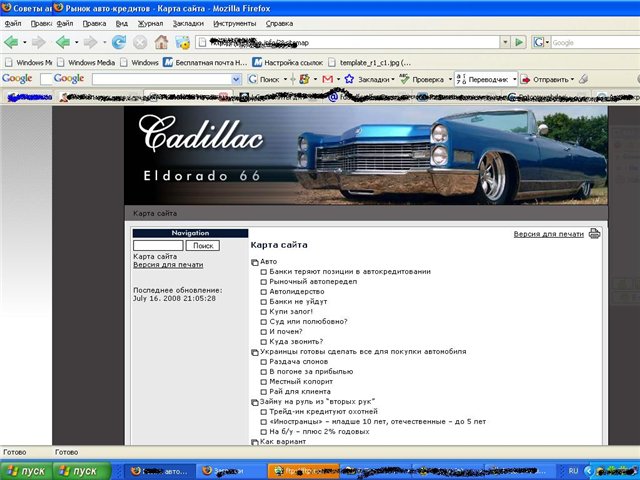
Task: Open the Банки не уйдут article
Action: [x=298, y=302]
